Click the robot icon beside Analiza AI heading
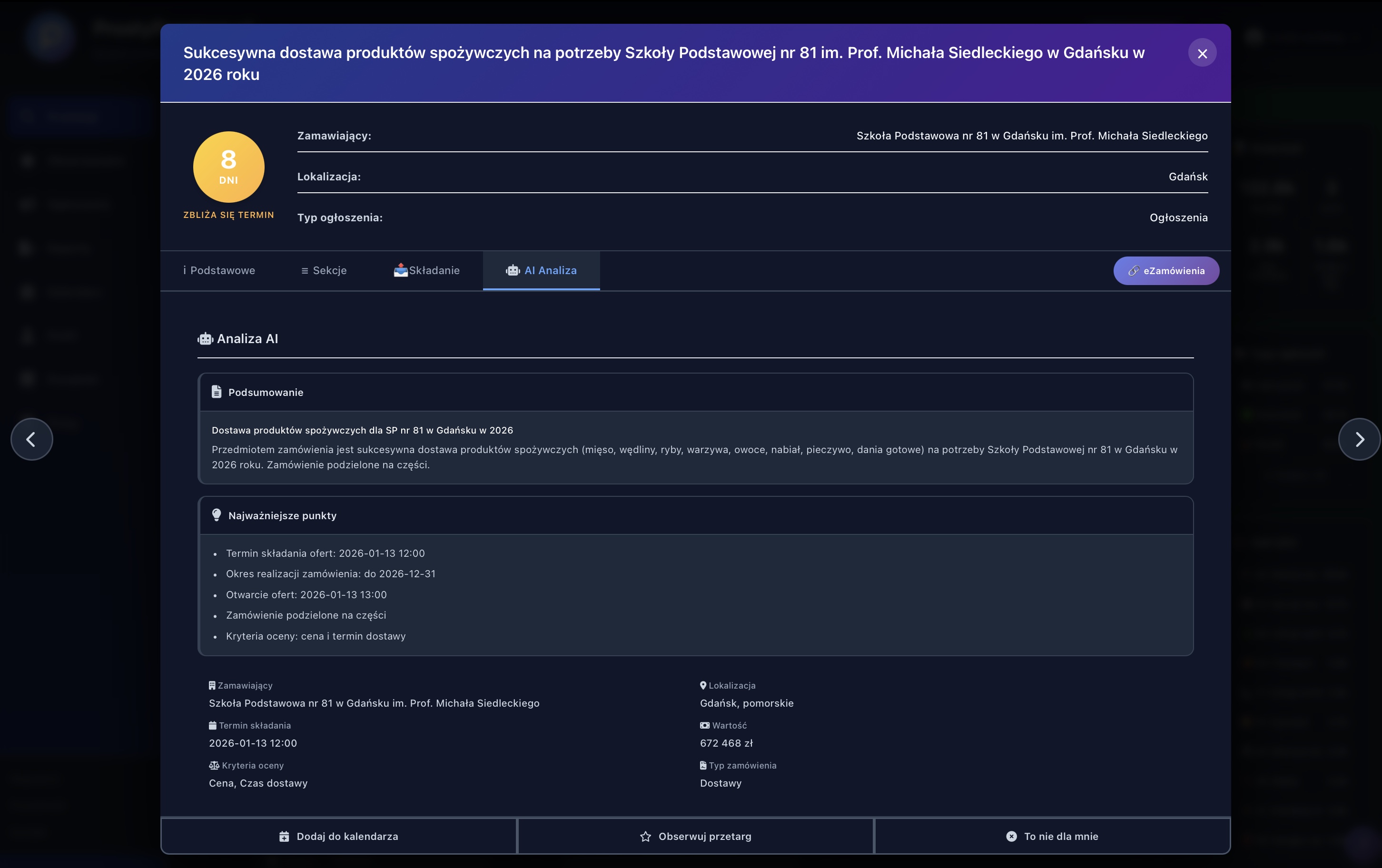The width and height of the screenshot is (1382, 868). (x=205, y=339)
